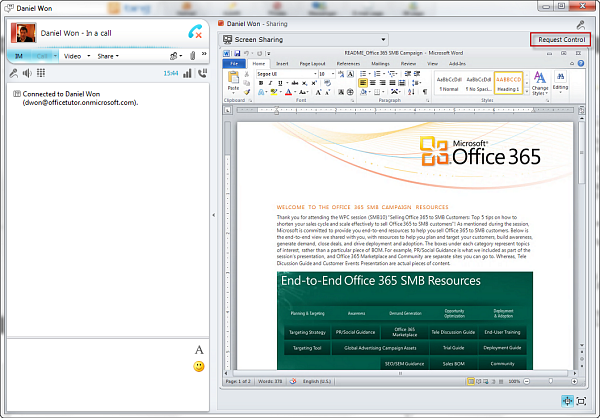This screenshot has width=600, height=418.
Task: Open the Review ribbon tab
Action: pos(408,64)
